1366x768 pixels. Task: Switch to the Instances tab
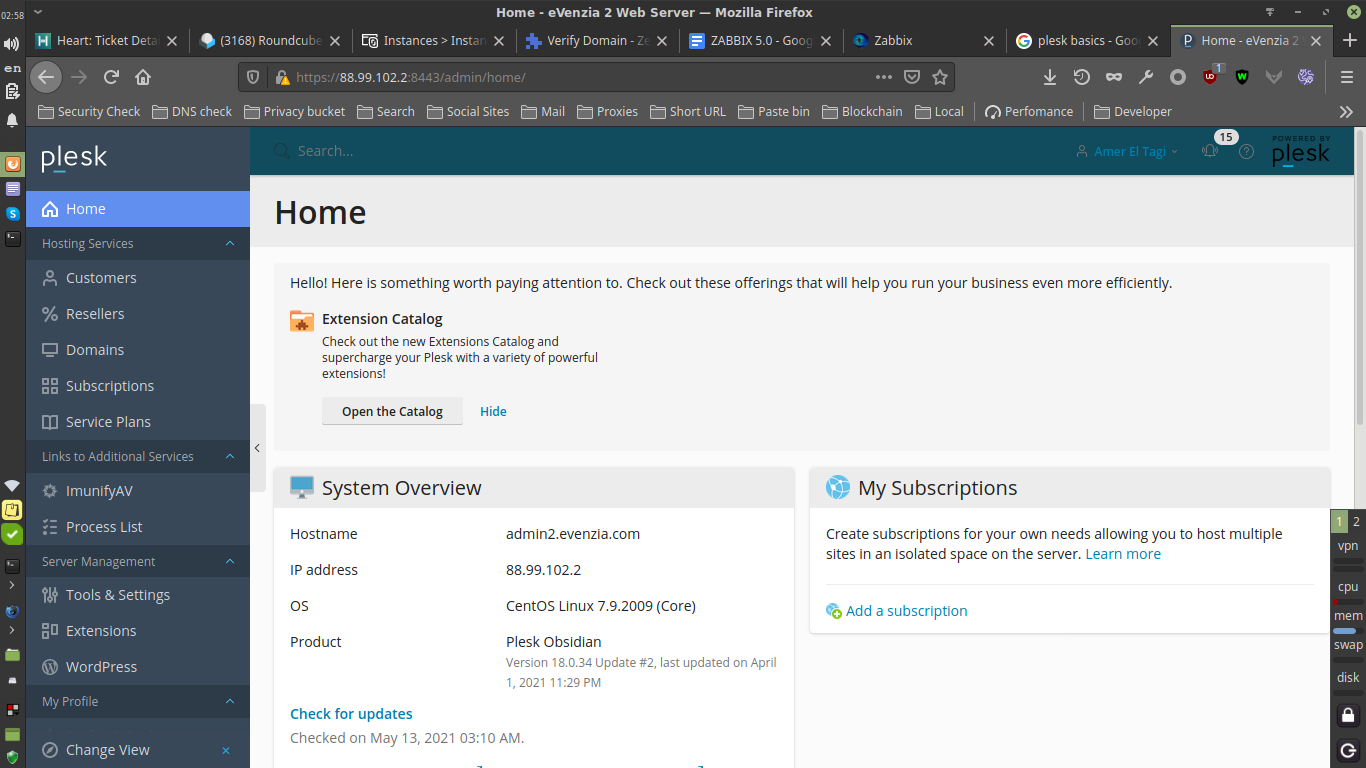point(435,41)
